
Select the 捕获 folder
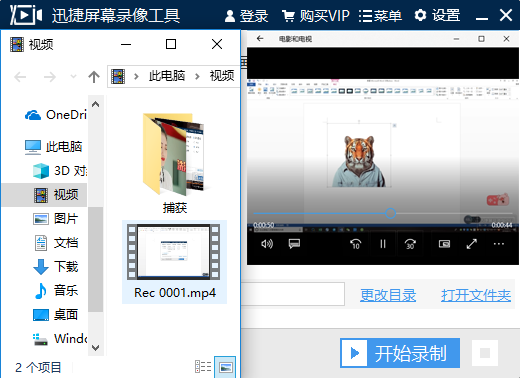(174, 163)
